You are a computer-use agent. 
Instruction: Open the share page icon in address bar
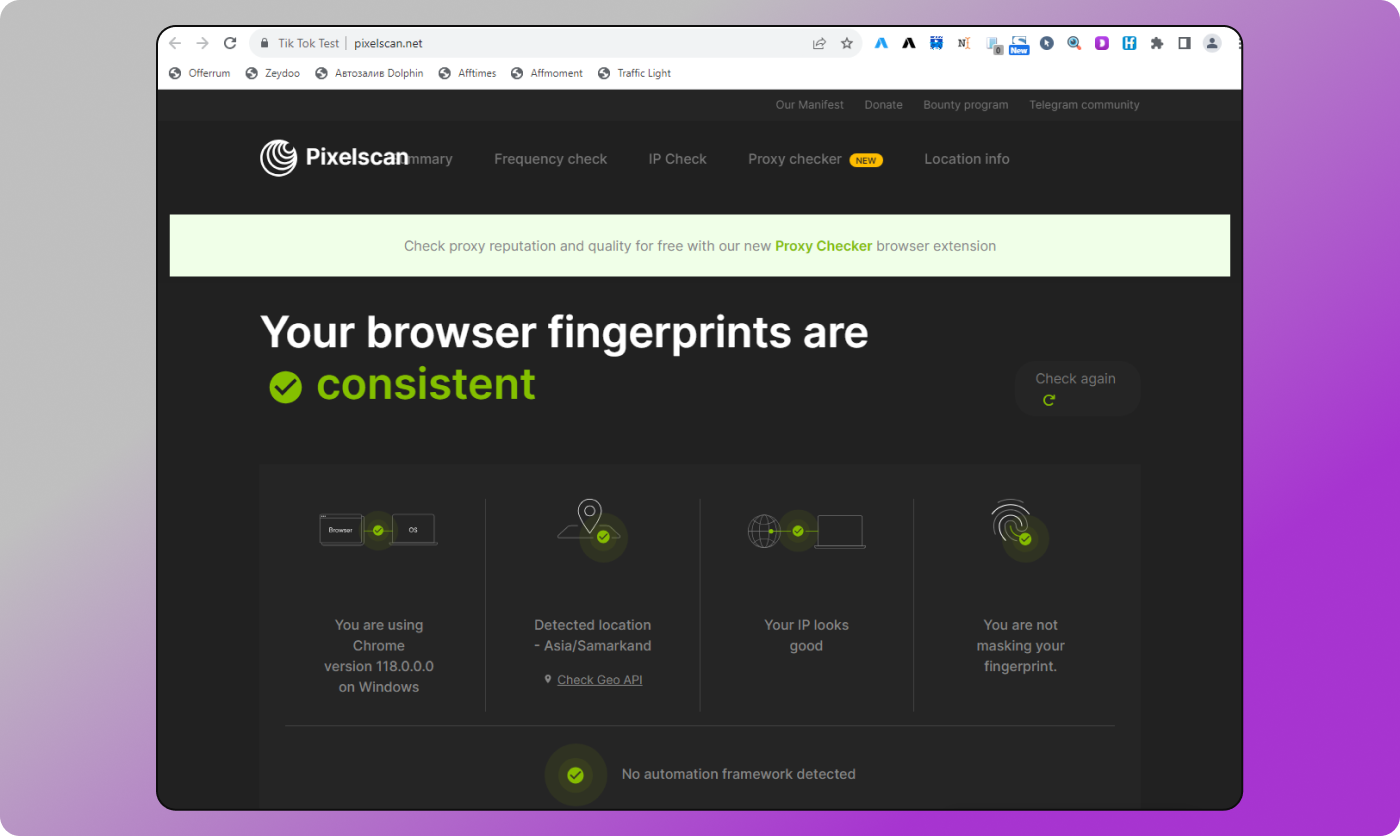pyautogui.click(x=819, y=43)
